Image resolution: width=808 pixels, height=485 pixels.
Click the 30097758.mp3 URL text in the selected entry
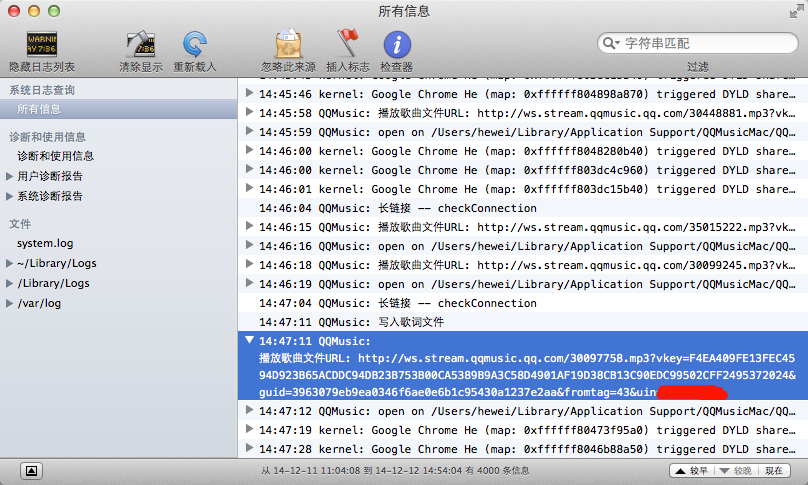pos(577,358)
